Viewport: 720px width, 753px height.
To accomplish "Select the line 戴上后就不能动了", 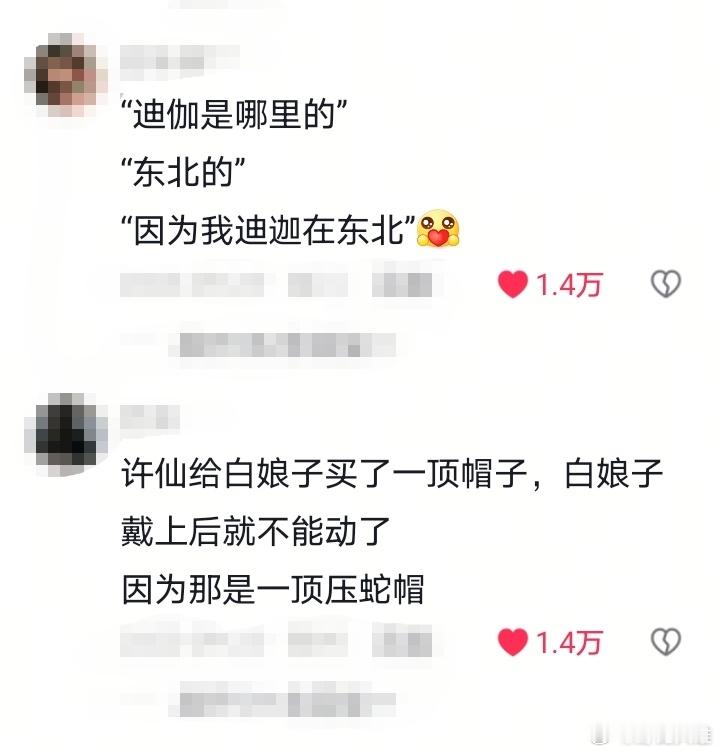I will pyautogui.click(x=256, y=532).
